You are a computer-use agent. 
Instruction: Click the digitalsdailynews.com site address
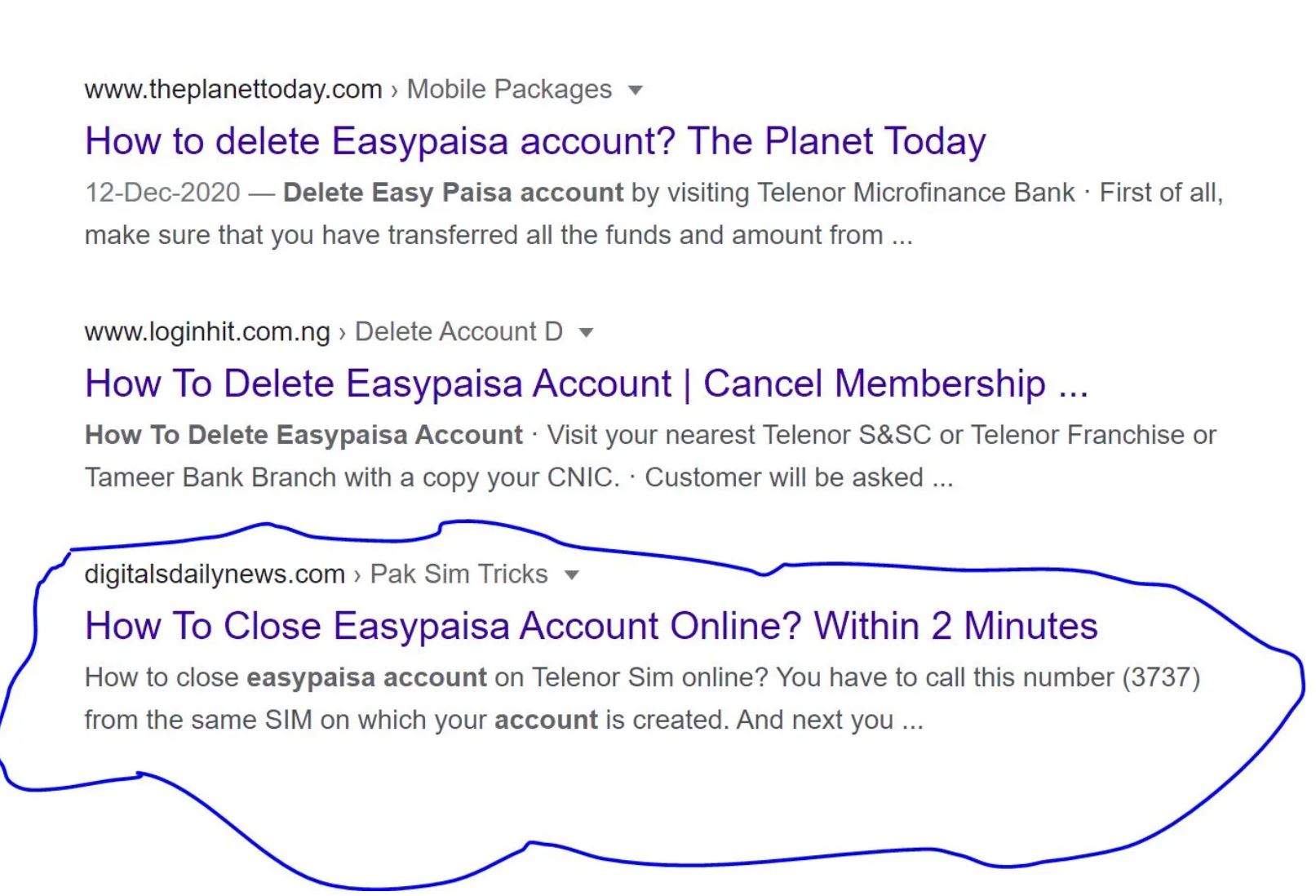(x=215, y=574)
